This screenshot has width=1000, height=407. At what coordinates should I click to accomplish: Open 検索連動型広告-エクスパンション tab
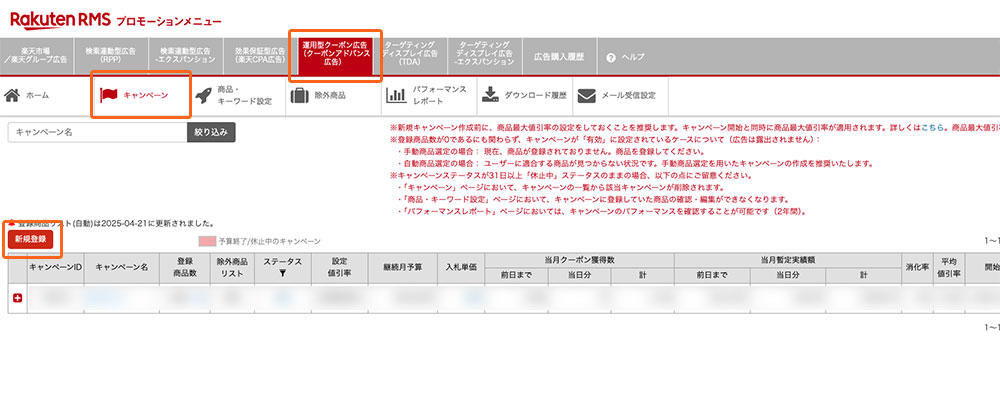(x=186, y=56)
